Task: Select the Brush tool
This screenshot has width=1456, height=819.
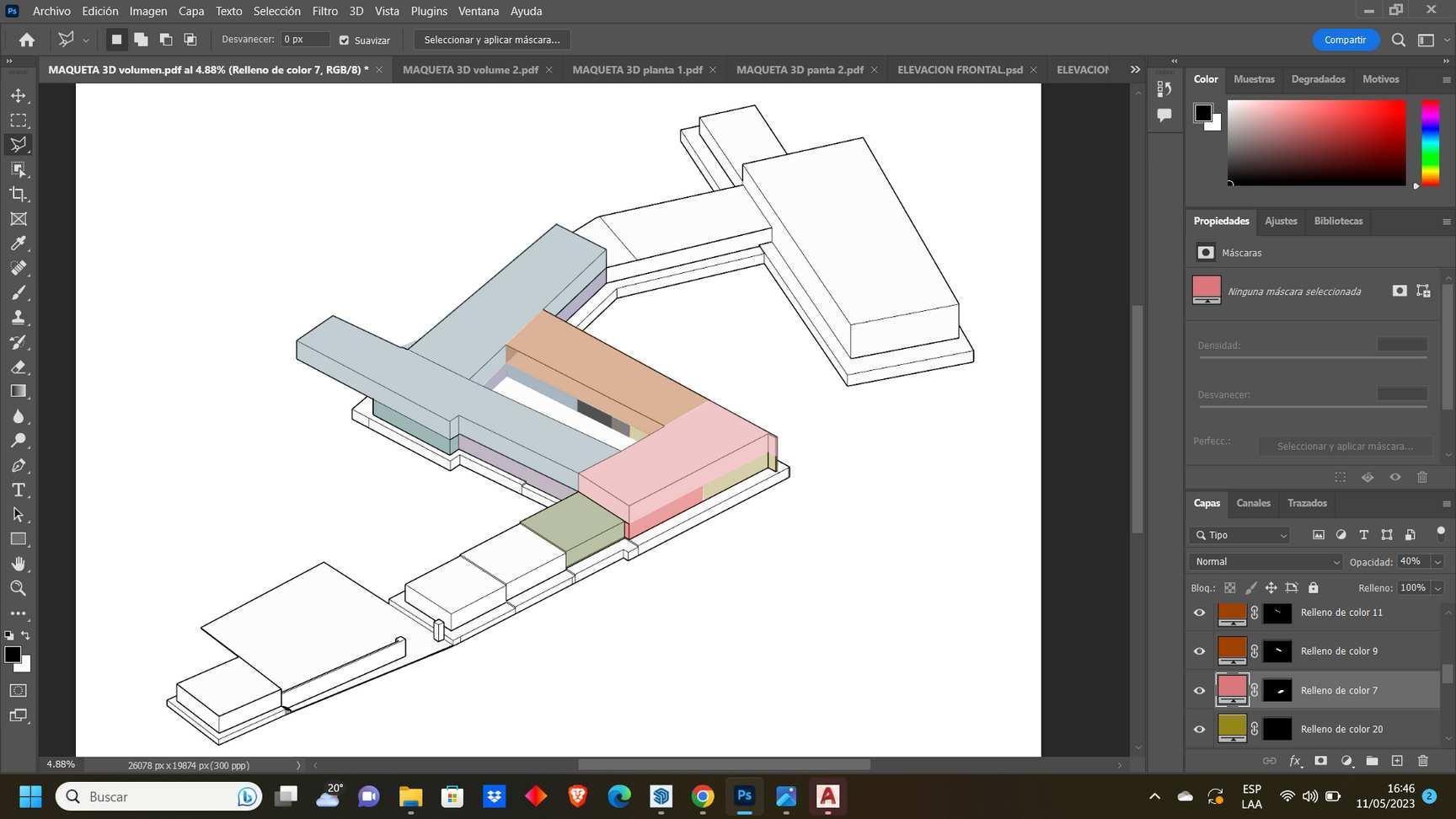Action: (x=19, y=293)
